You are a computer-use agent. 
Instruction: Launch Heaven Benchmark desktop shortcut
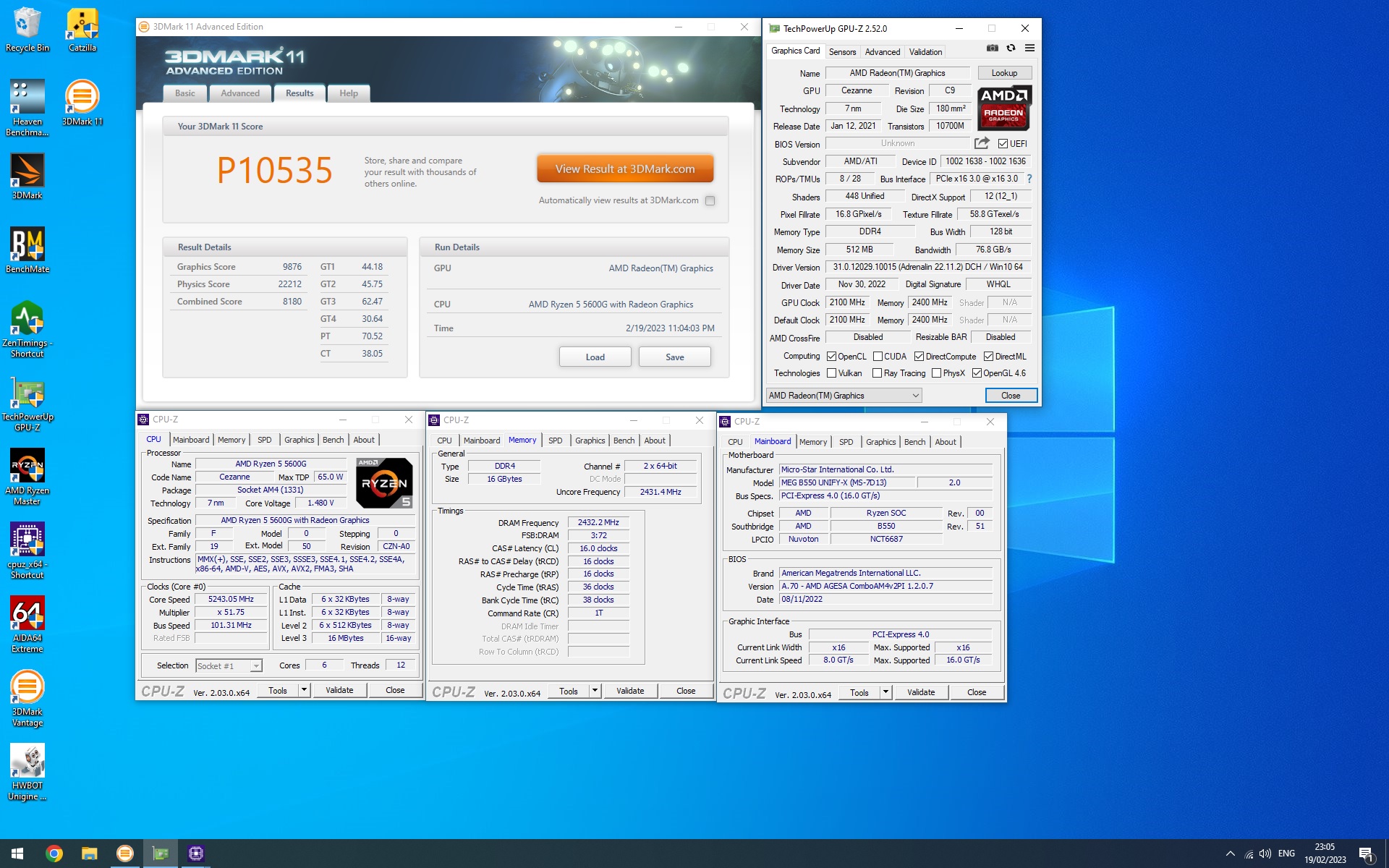27,108
